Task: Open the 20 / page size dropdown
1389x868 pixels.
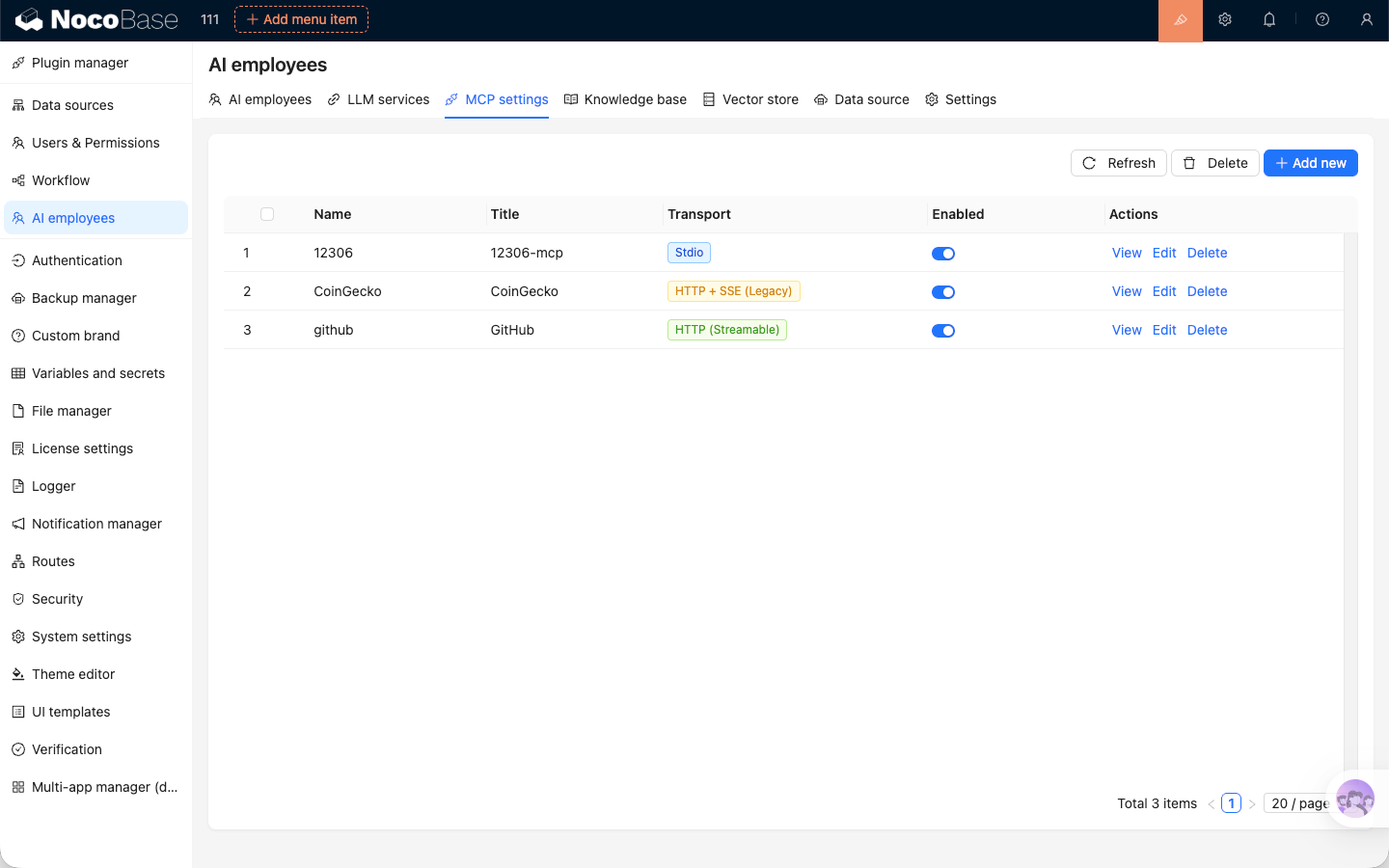Action: tap(1298, 803)
